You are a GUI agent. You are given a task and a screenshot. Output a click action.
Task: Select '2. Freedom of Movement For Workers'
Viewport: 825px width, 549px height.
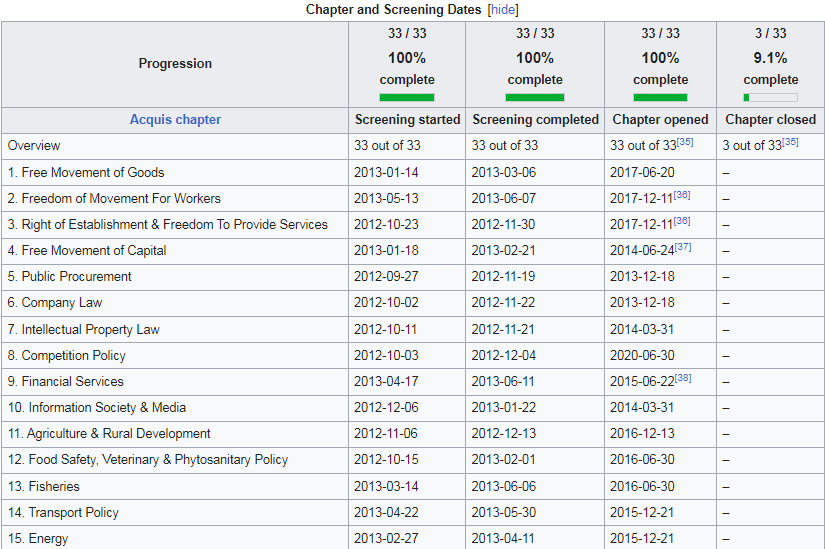tap(114, 198)
